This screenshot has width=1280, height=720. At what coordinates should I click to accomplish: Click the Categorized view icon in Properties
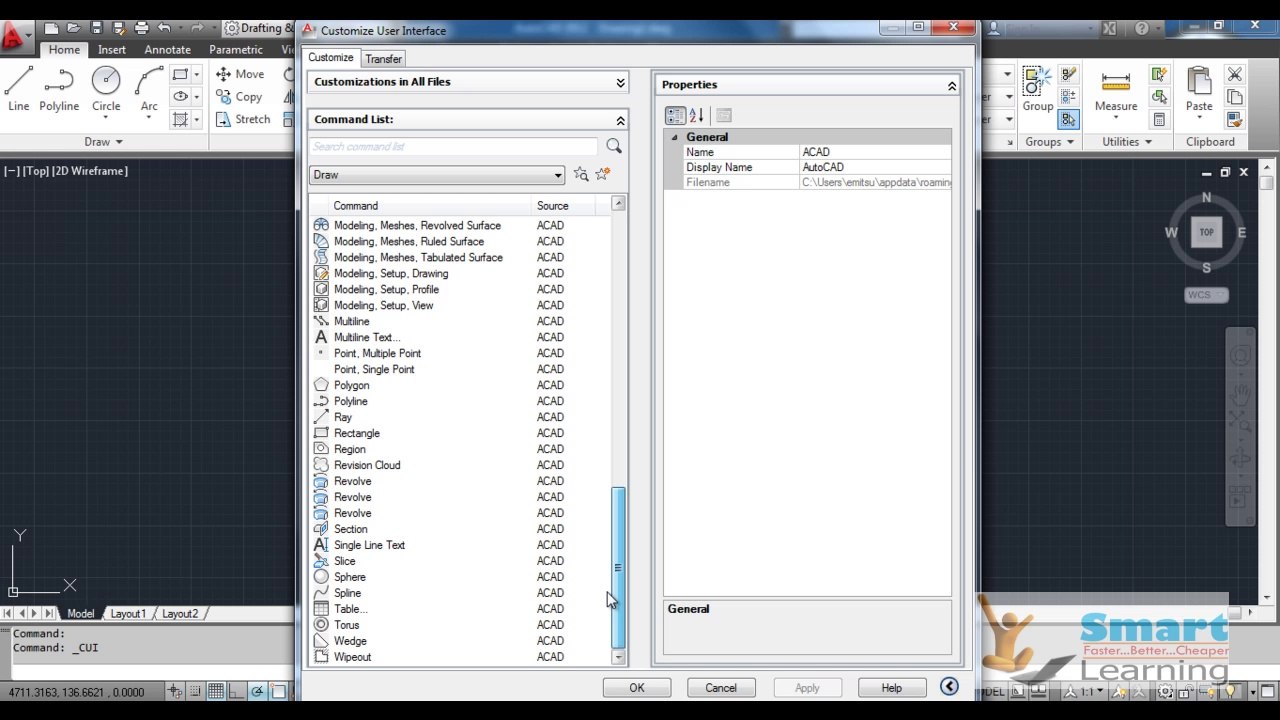pos(675,116)
